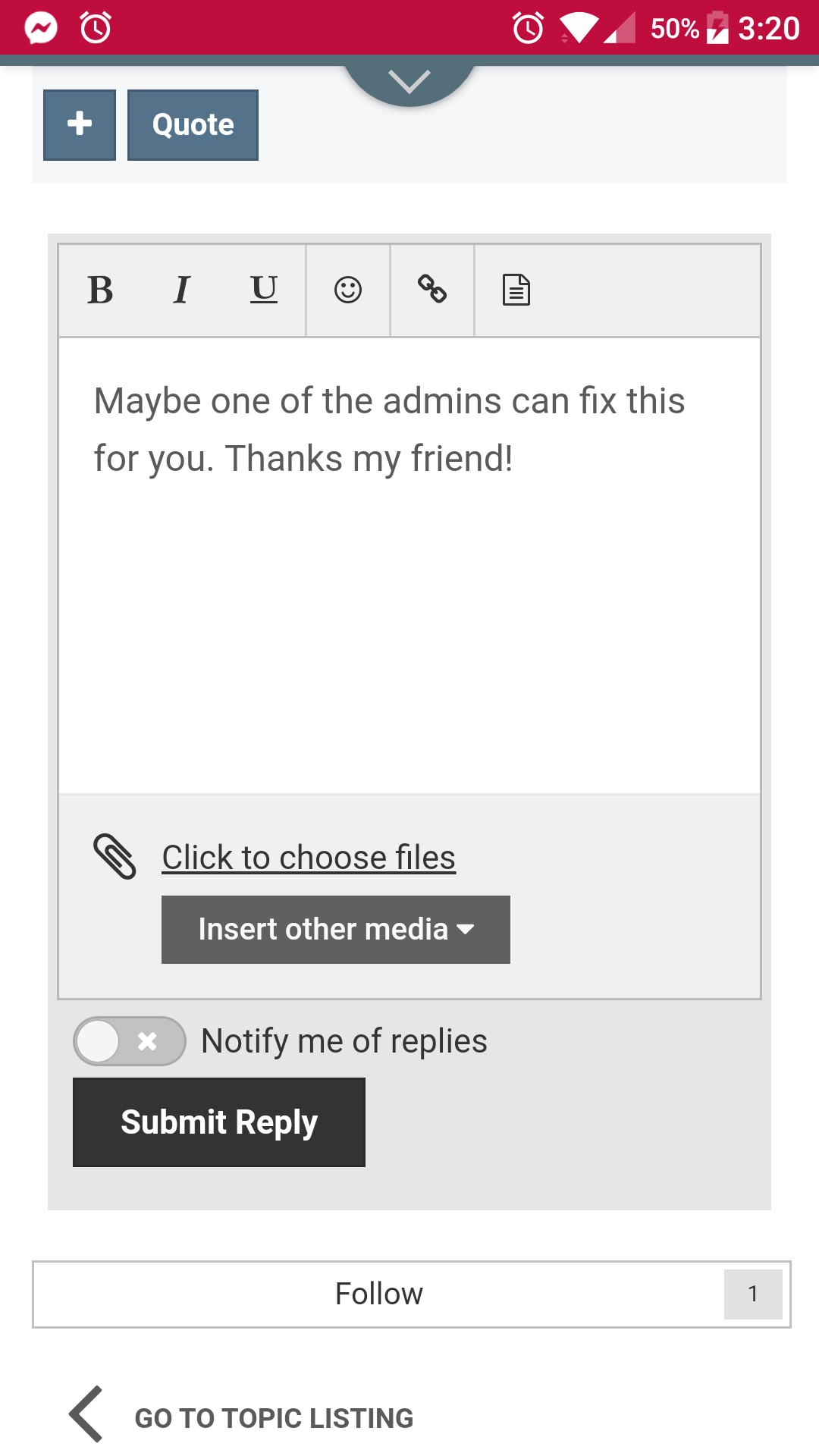Go back using the left chevron arrow
The width and height of the screenshot is (819, 1456).
coord(86,1414)
